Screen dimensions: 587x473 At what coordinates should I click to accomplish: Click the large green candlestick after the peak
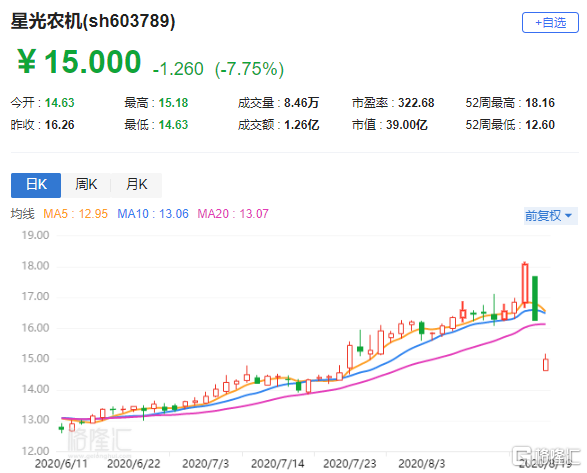pyautogui.click(x=535, y=298)
